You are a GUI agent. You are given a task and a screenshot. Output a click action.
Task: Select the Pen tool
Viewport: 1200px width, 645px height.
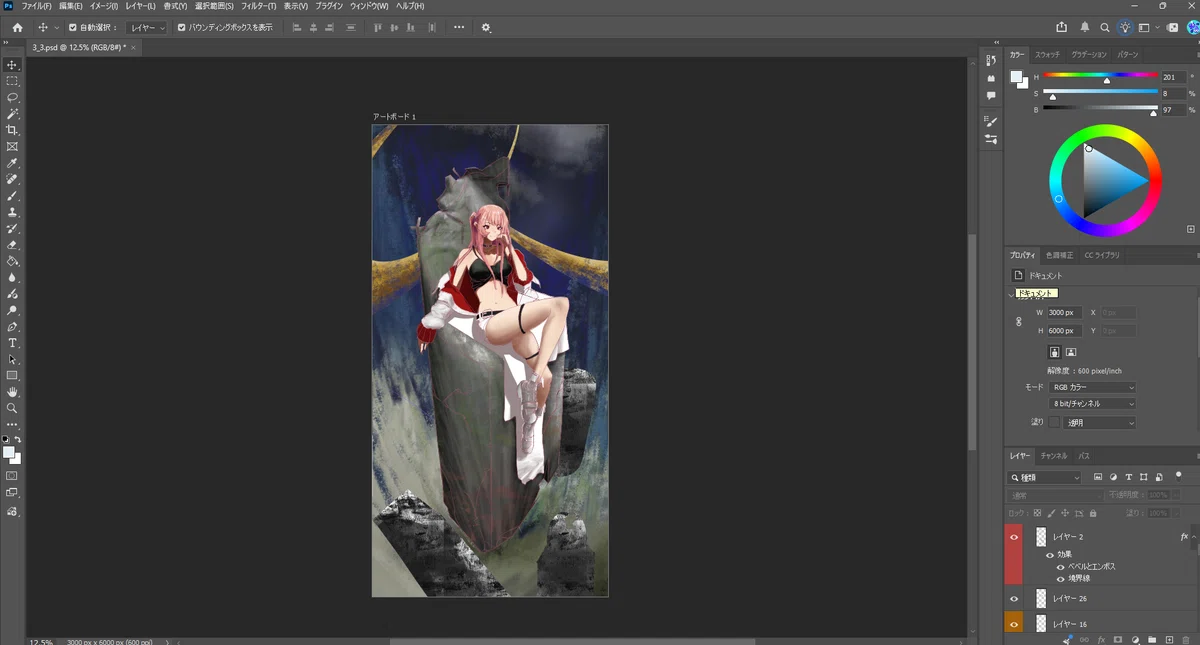12,327
